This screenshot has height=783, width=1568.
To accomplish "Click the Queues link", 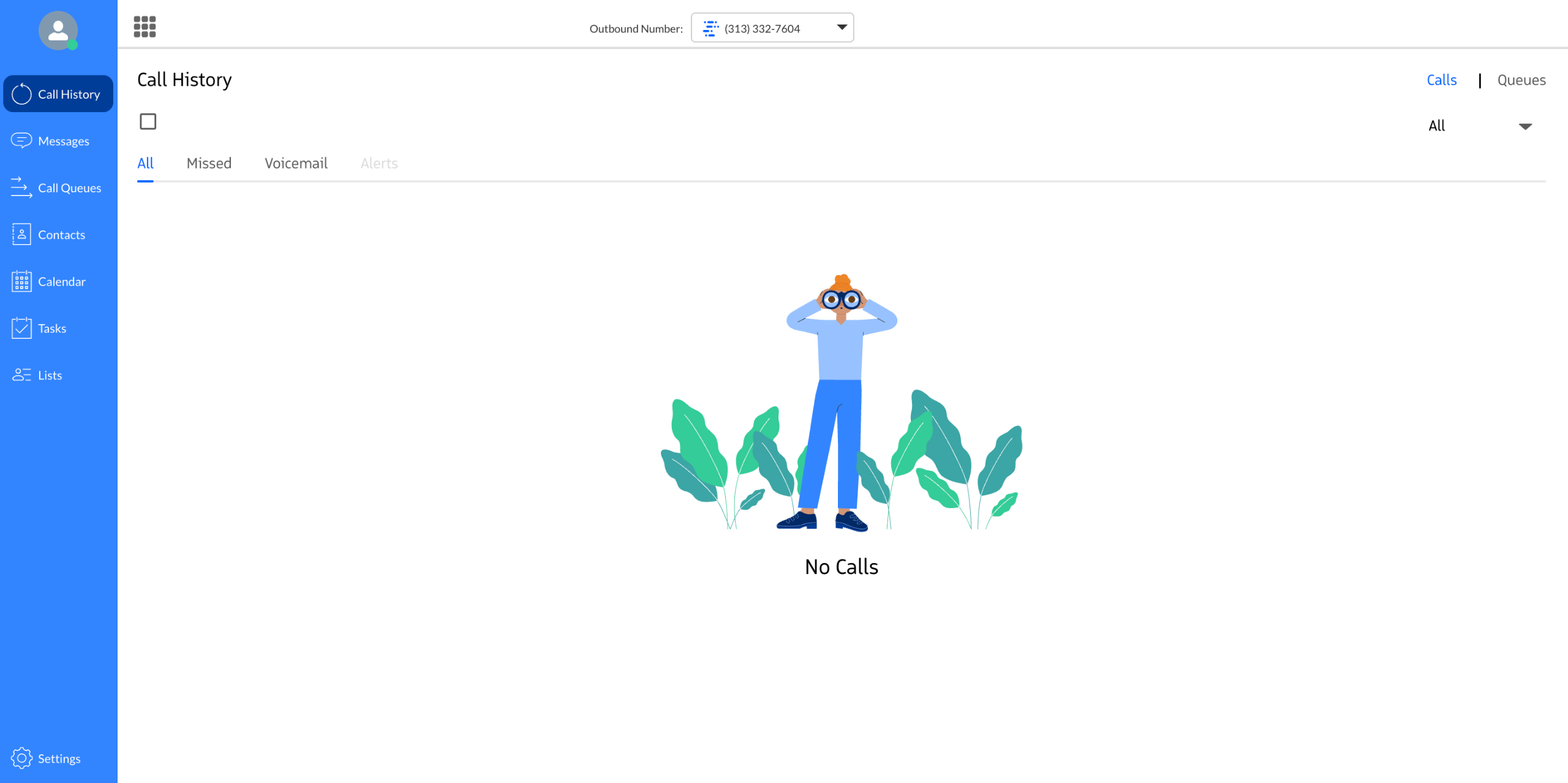I will 1521,80.
